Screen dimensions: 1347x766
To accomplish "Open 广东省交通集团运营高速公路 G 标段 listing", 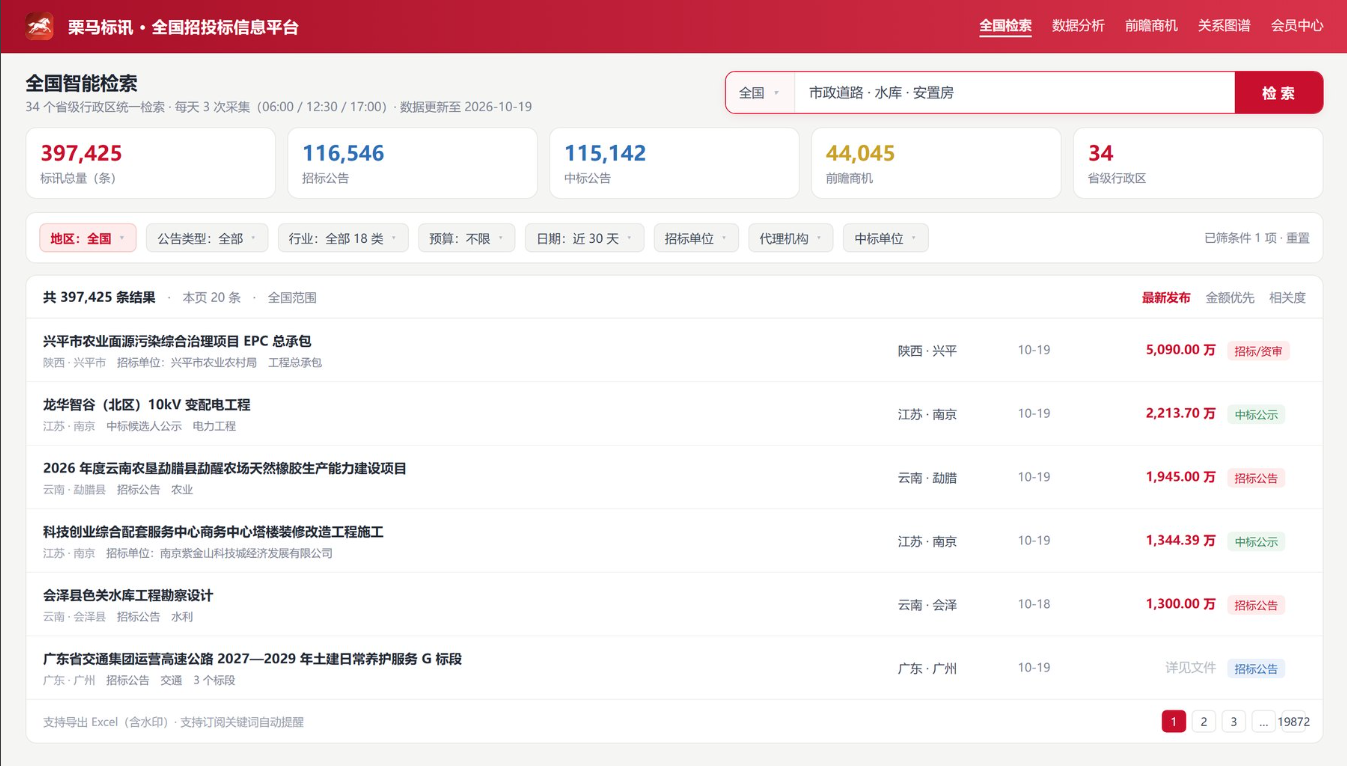I will (x=252, y=659).
